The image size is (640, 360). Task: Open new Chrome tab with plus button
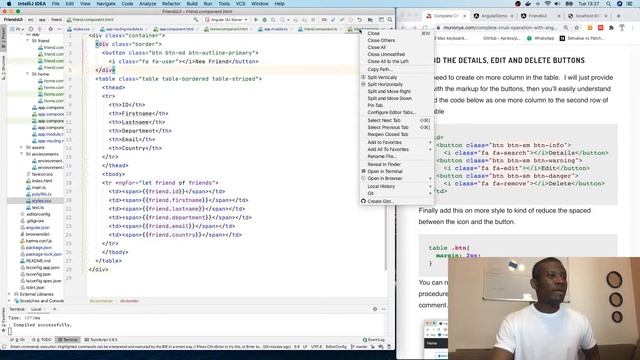point(618,16)
